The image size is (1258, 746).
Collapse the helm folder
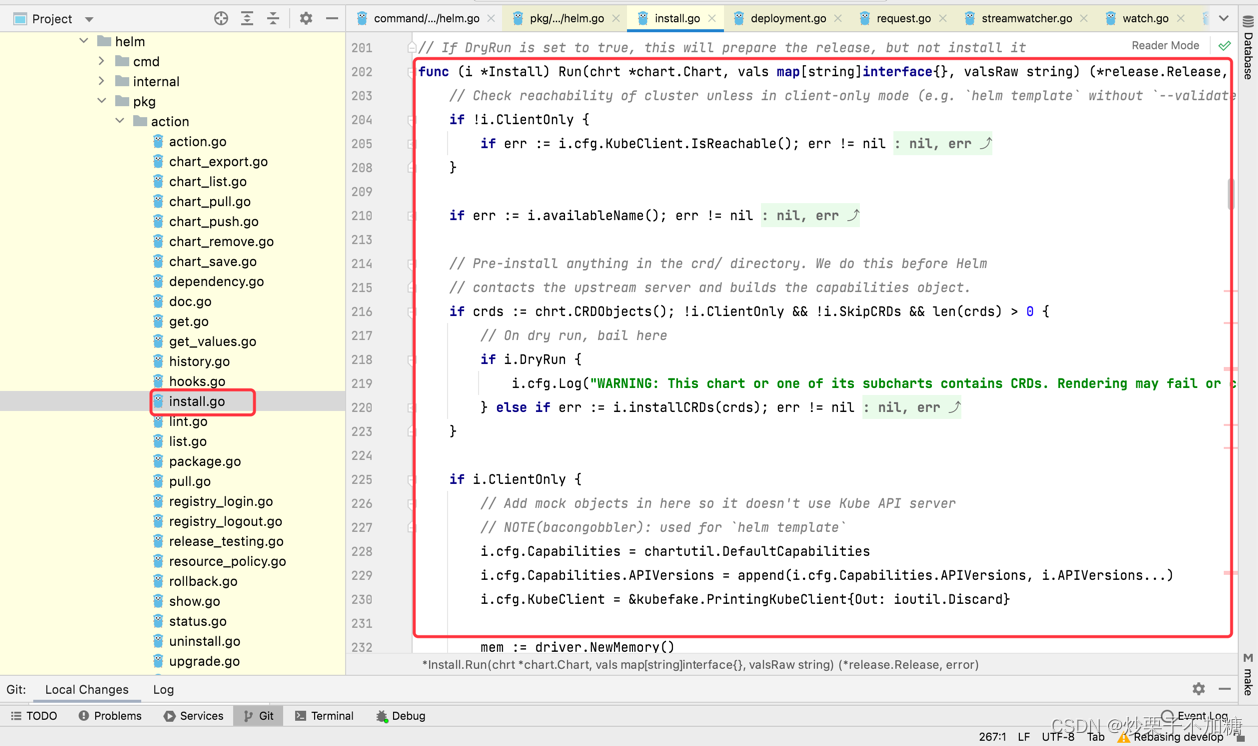[84, 41]
